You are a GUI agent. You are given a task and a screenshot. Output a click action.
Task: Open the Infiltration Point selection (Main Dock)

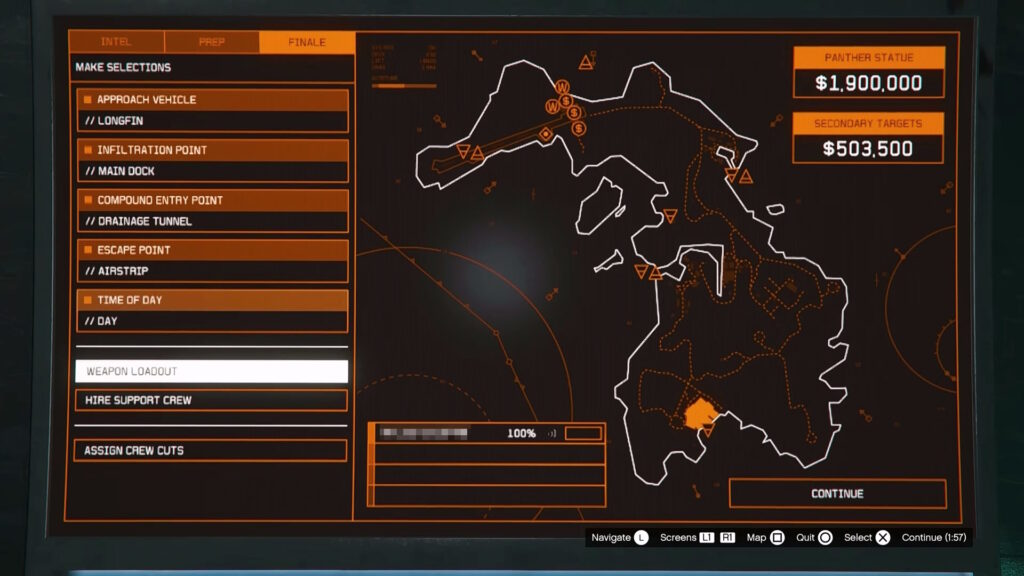[212, 161]
